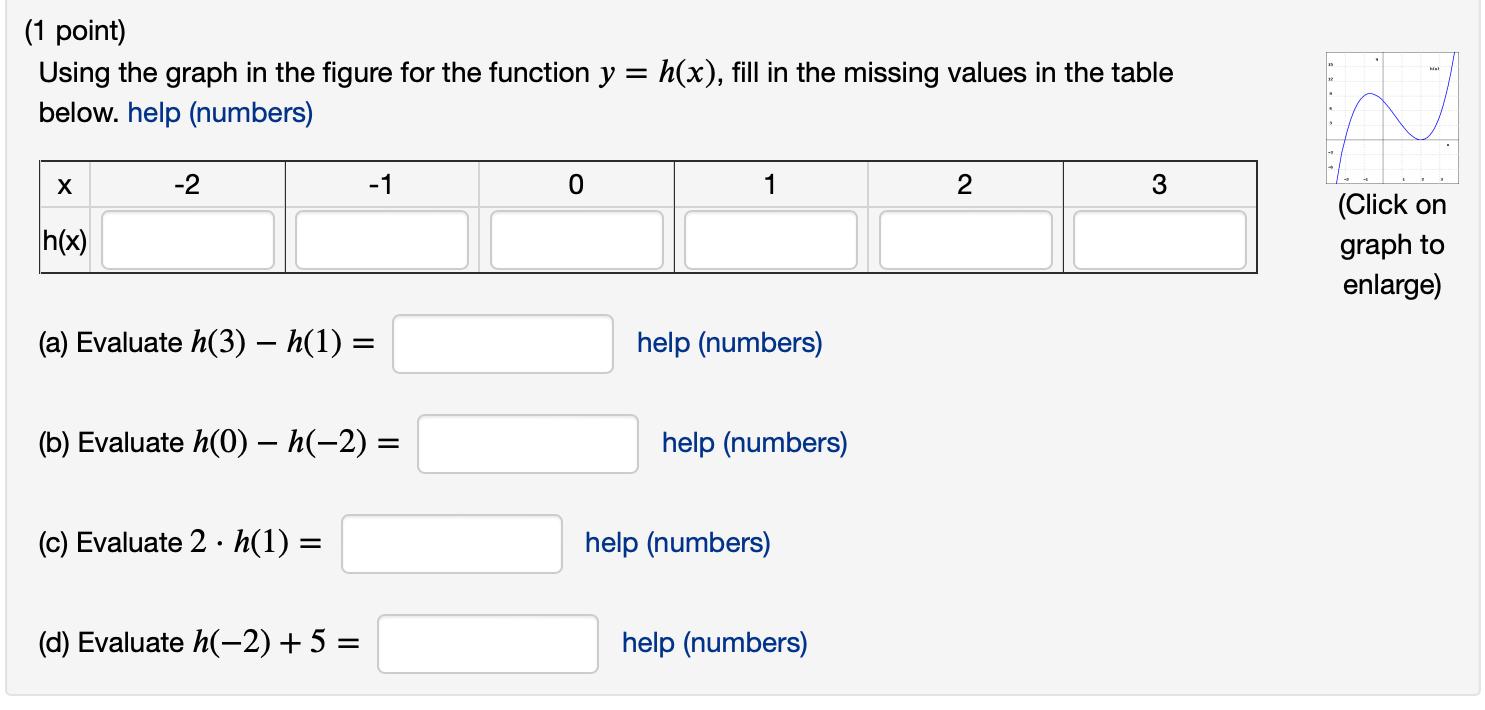Open help (numbers) beside part (a)

tap(729, 343)
